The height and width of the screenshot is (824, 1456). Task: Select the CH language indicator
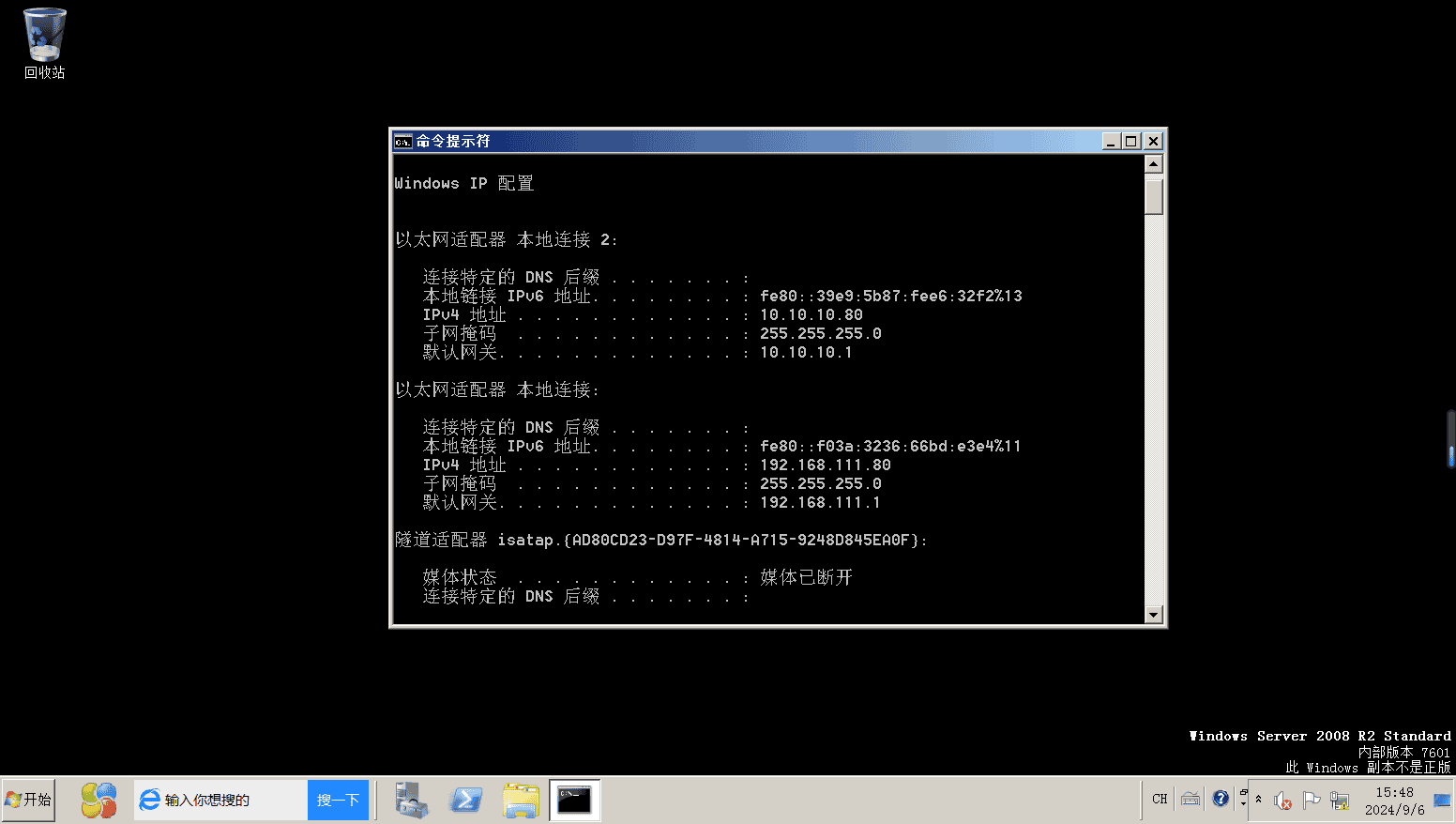coord(1160,799)
